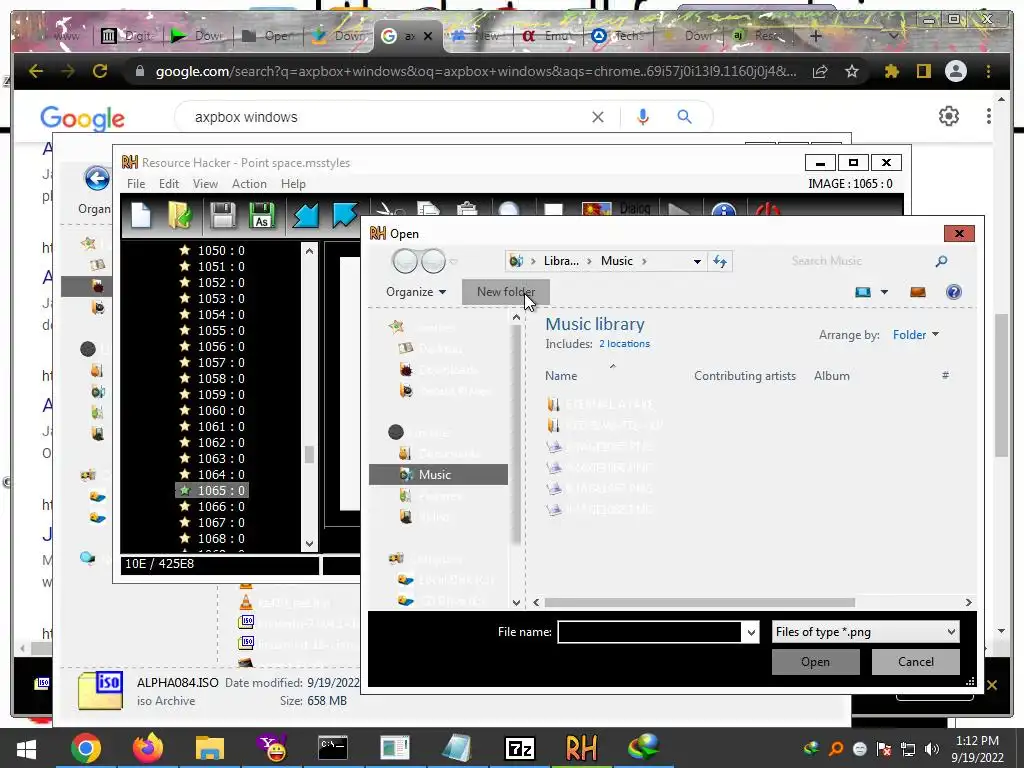Click the blue help question mark icon
This screenshot has height=768, width=1024.
[x=953, y=292]
